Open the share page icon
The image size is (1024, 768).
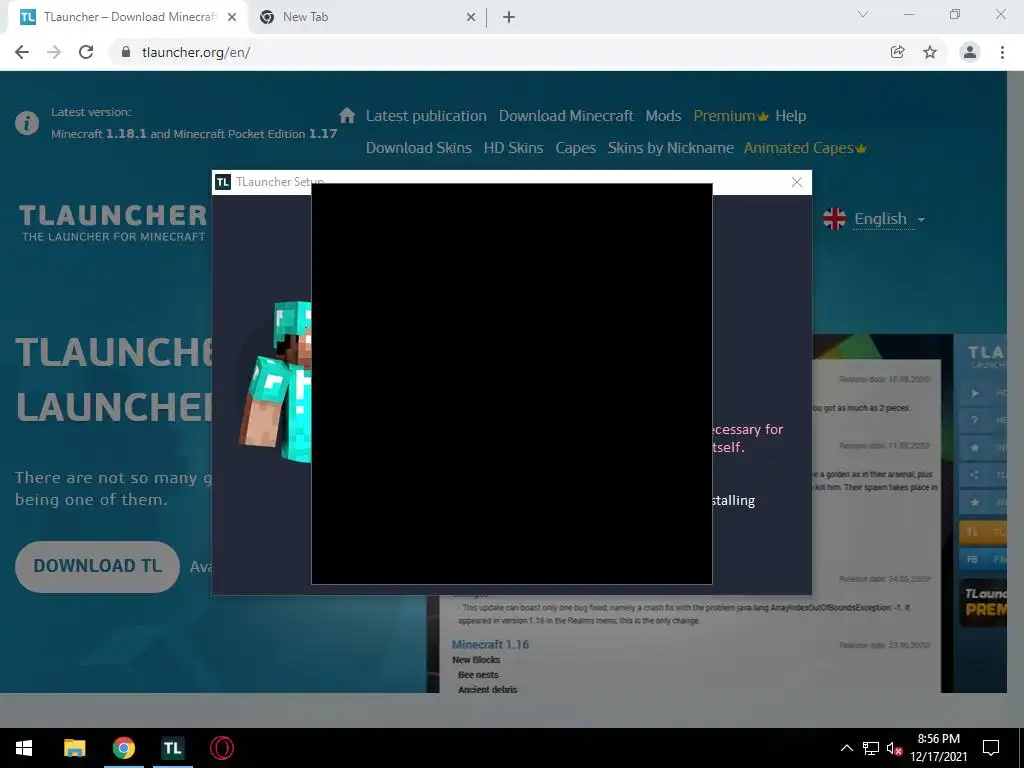click(897, 52)
